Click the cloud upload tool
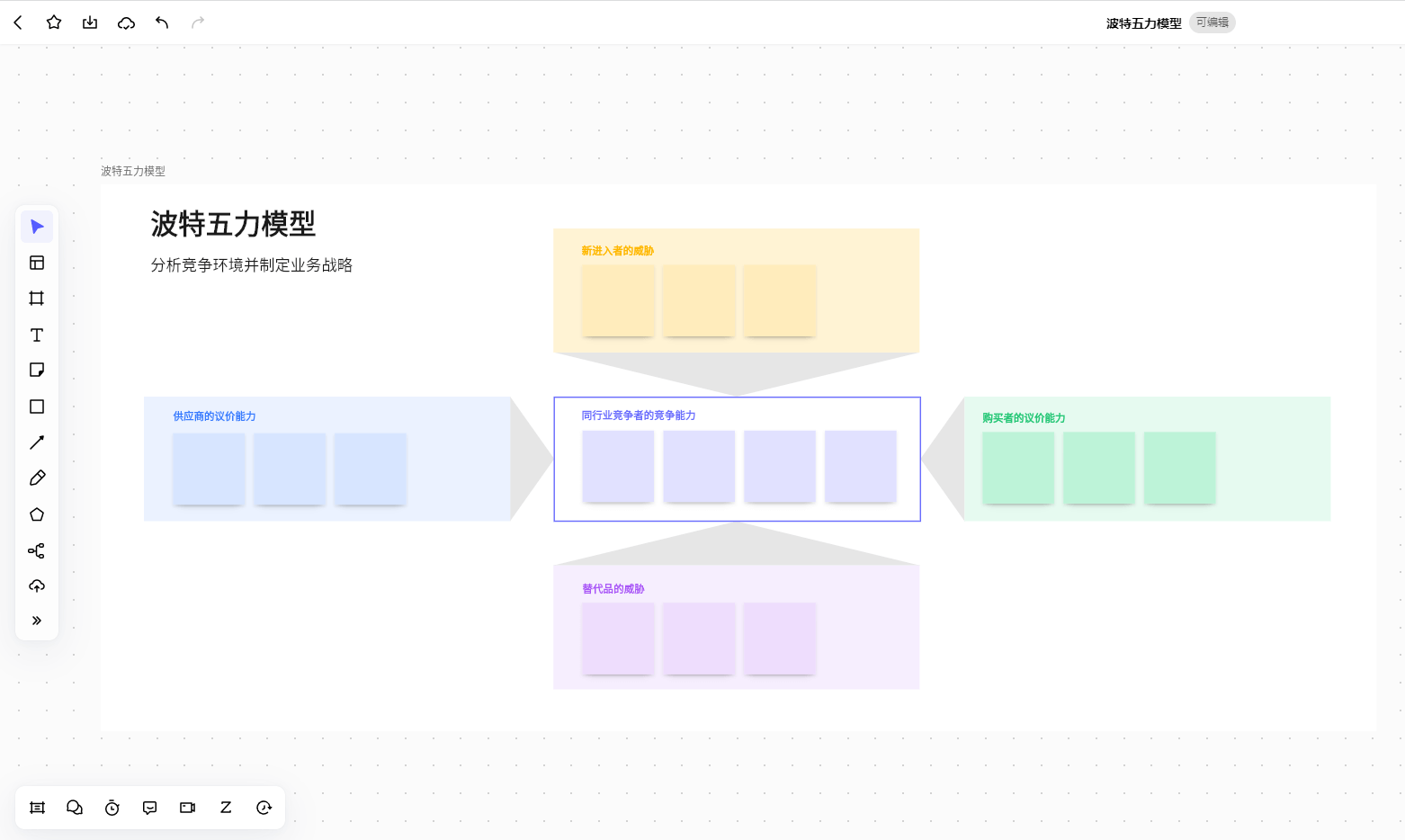The image size is (1405, 840). pos(37,586)
